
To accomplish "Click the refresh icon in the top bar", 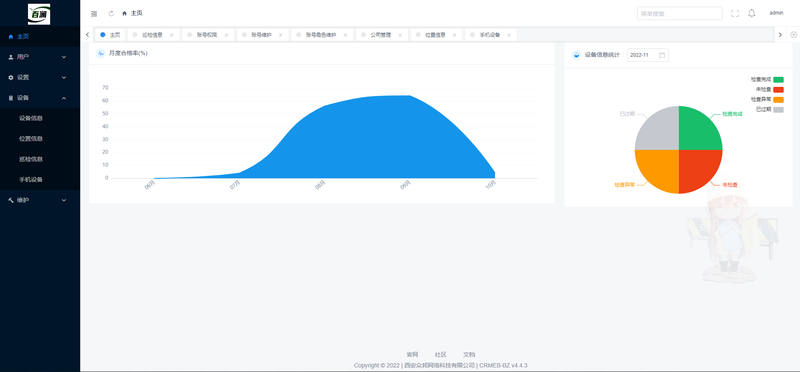I will click(x=111, y=14).
